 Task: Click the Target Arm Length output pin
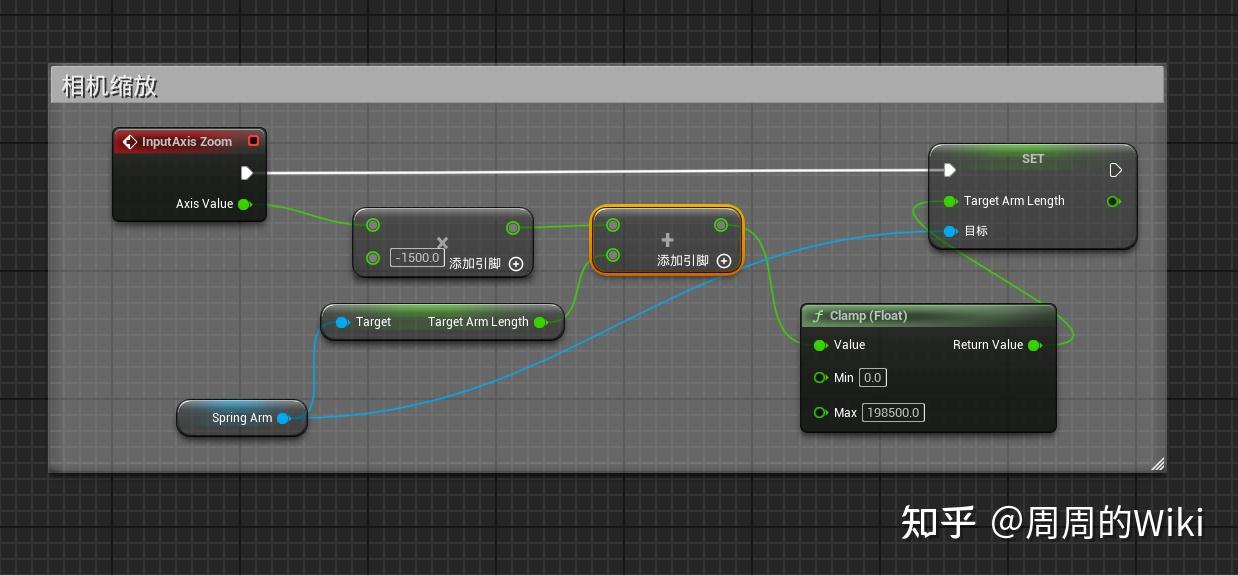click(x=540, y=322)
